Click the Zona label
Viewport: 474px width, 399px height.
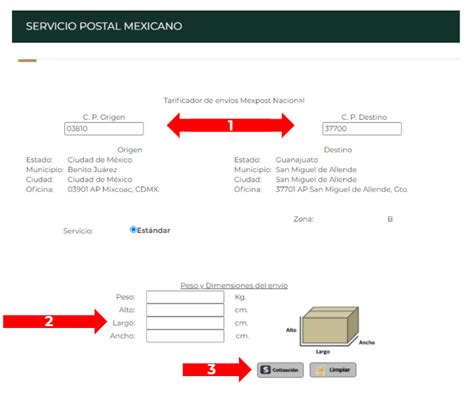tap(303, 219)
